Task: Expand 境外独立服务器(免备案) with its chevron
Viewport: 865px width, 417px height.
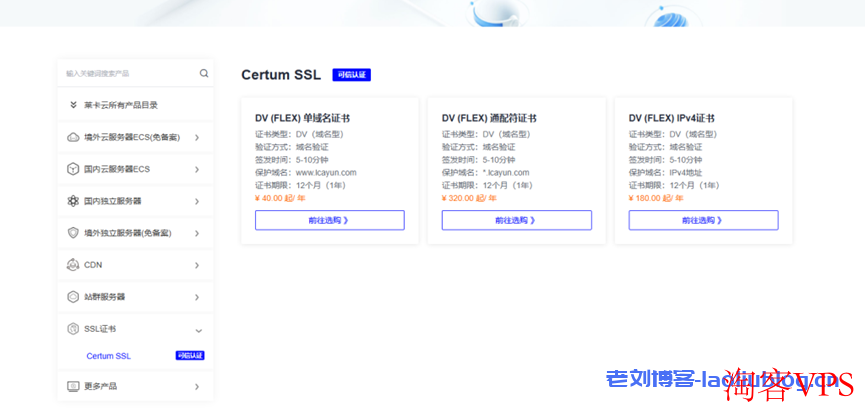Action: click(197, 233)
